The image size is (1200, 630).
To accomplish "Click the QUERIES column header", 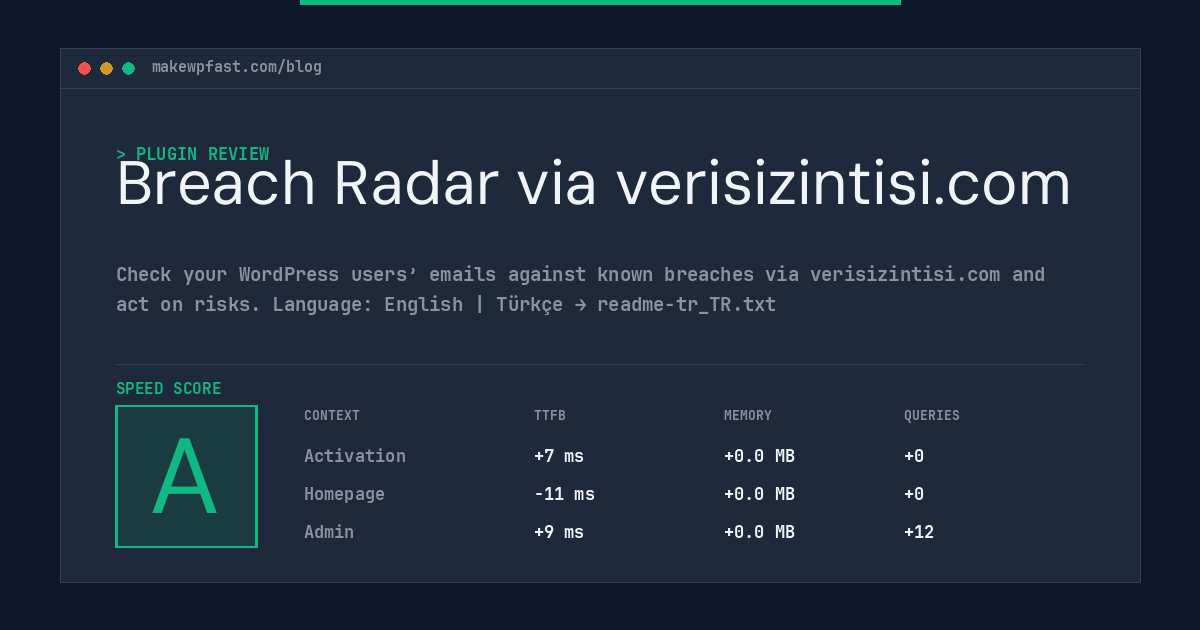I will [x=932, y=416].
